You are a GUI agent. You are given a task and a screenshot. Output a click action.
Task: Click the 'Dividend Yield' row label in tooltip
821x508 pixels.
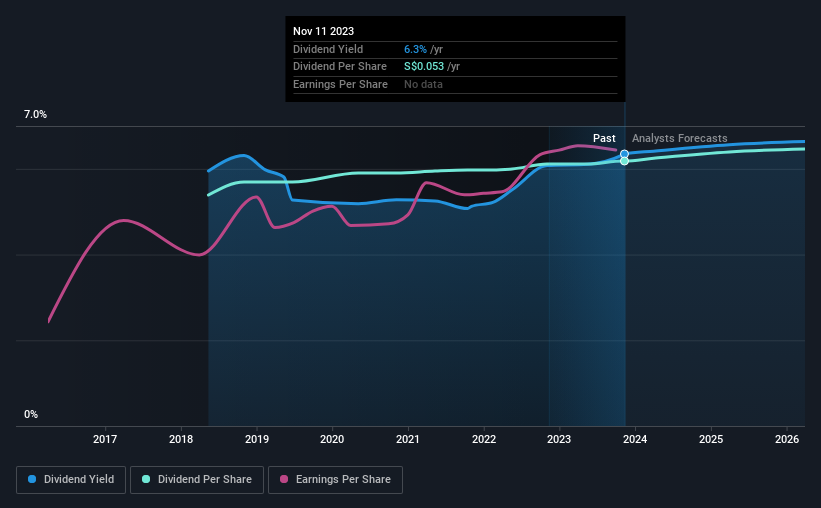328,49
